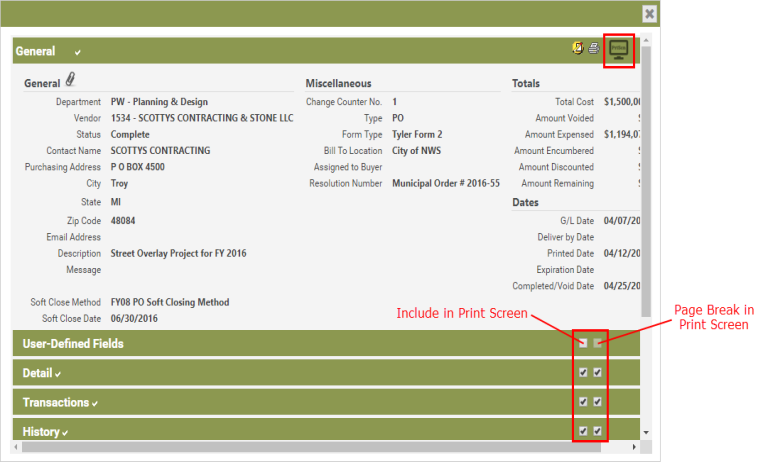Open the paperclip attachments icon beside General
The image size is (758, 462).
pos(71,81)
